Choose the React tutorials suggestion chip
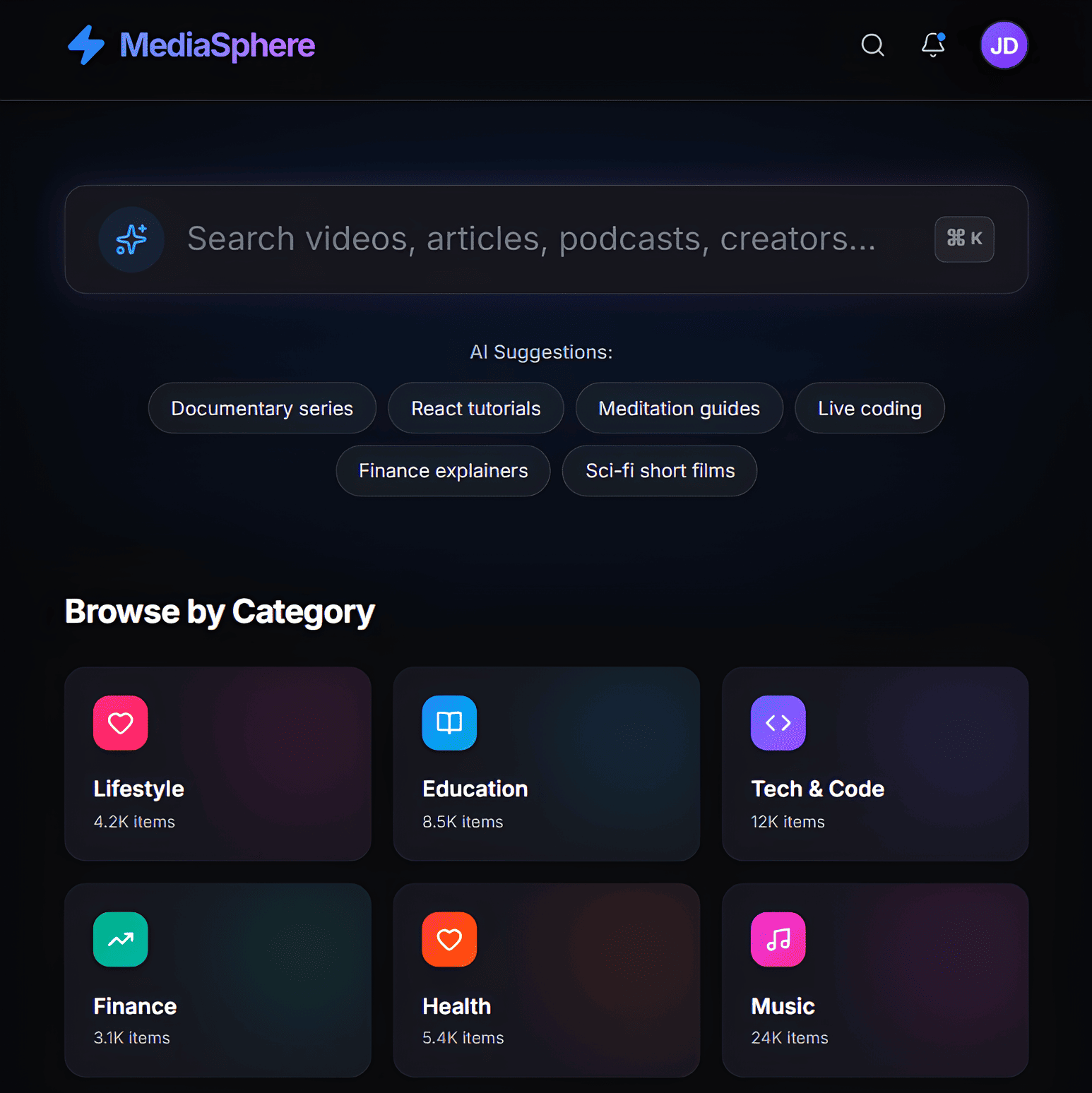The height and width of the screenshot is (1093, 1092). [x=475, y=408]
